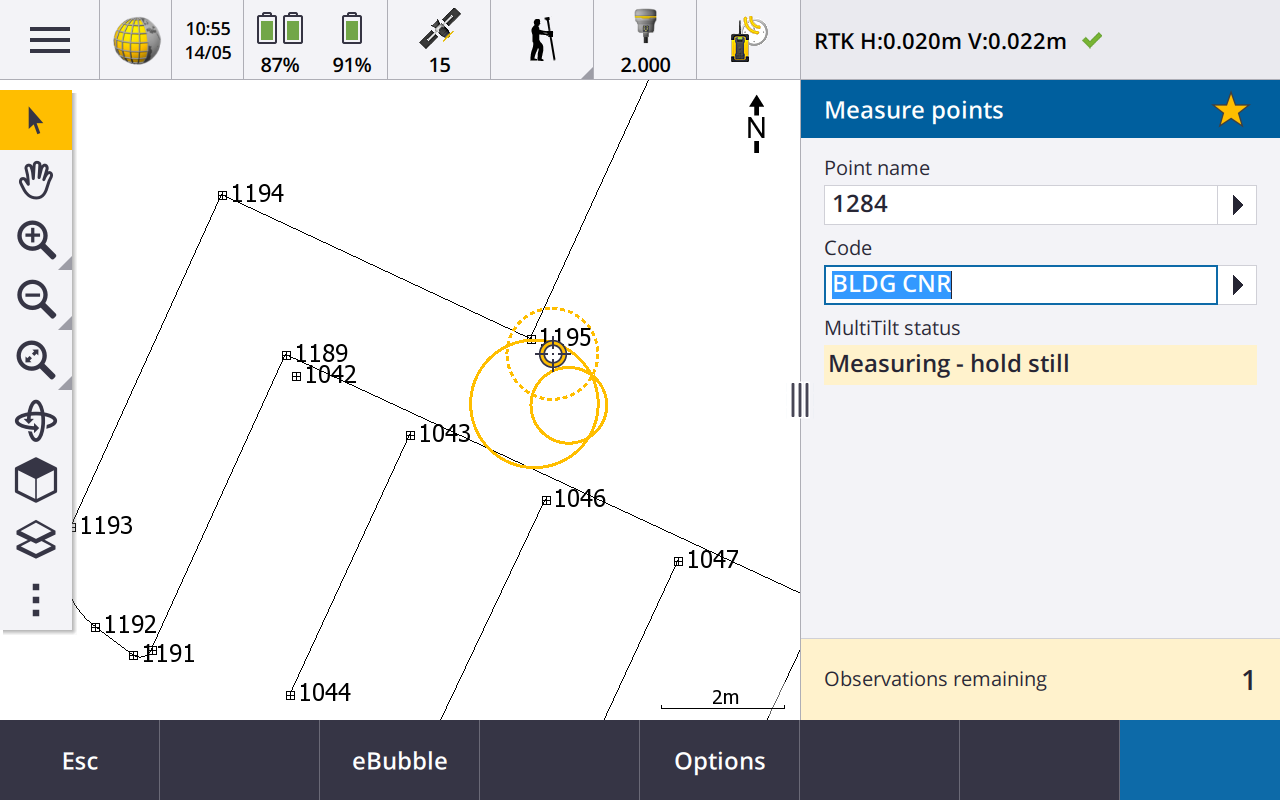Click the Options softkey
This screenshot has width=1280, height=800.
click(719, 761)
